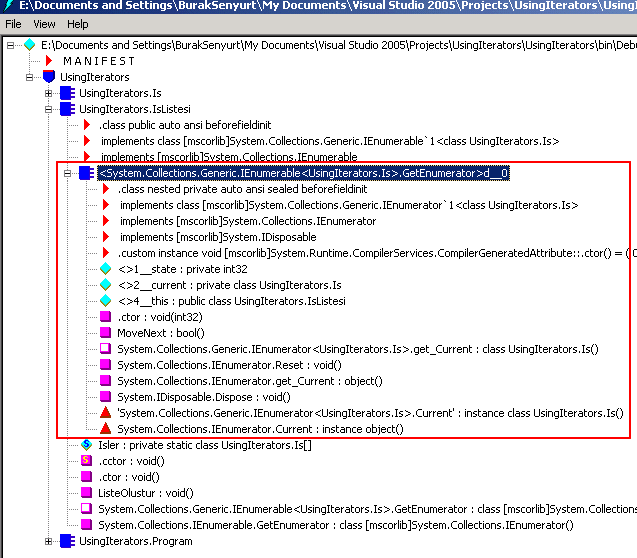637x558 pixels.
Task: Open the Help menu
Action: 77,24
